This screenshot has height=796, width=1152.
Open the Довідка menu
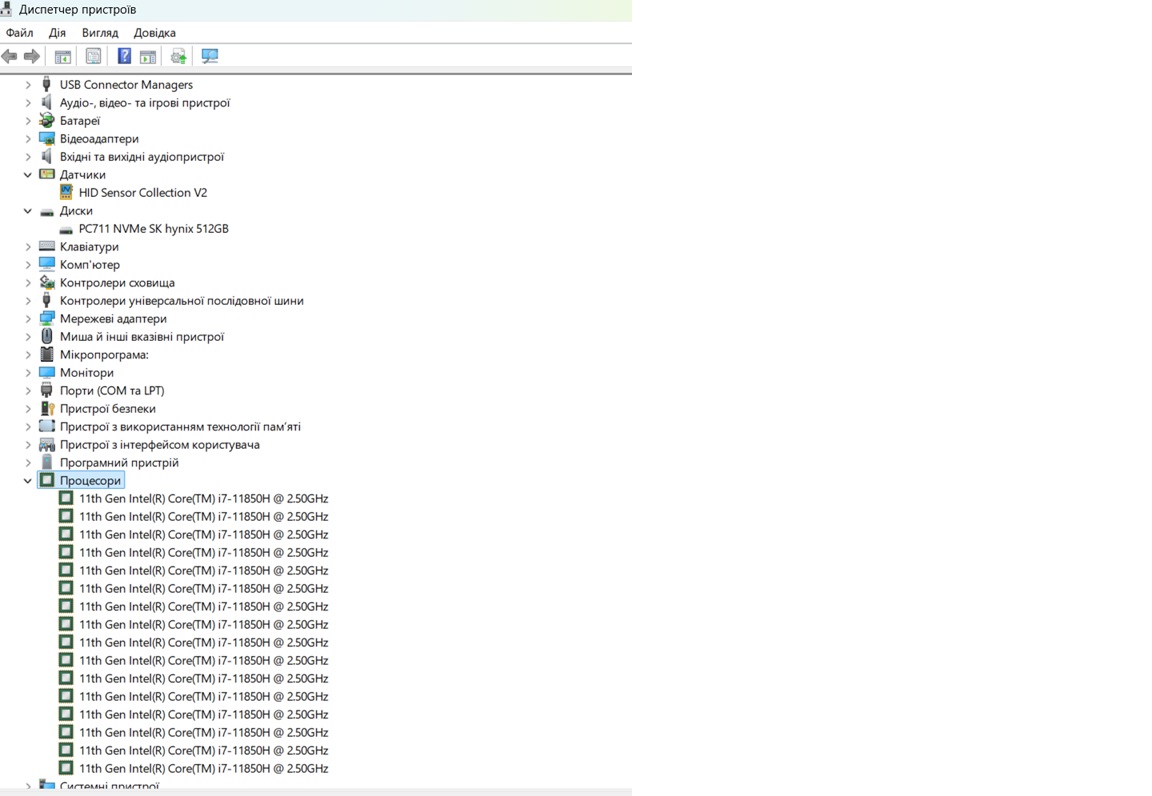click(x=154, y=32)
